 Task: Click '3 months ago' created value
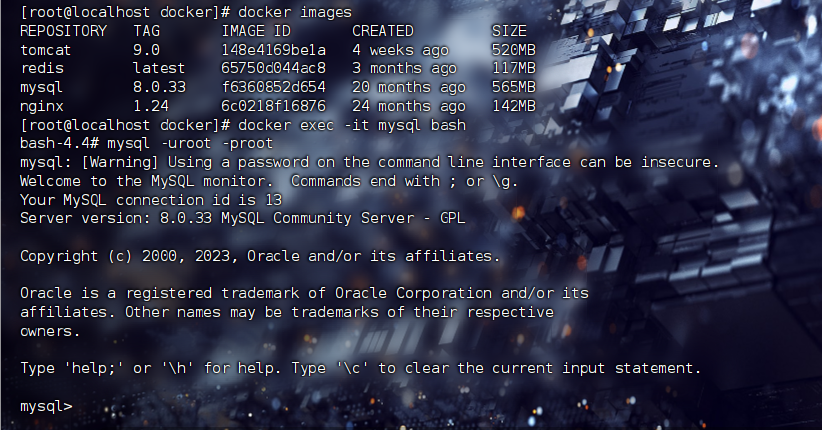pyautogui.click(x=405, y=69)
